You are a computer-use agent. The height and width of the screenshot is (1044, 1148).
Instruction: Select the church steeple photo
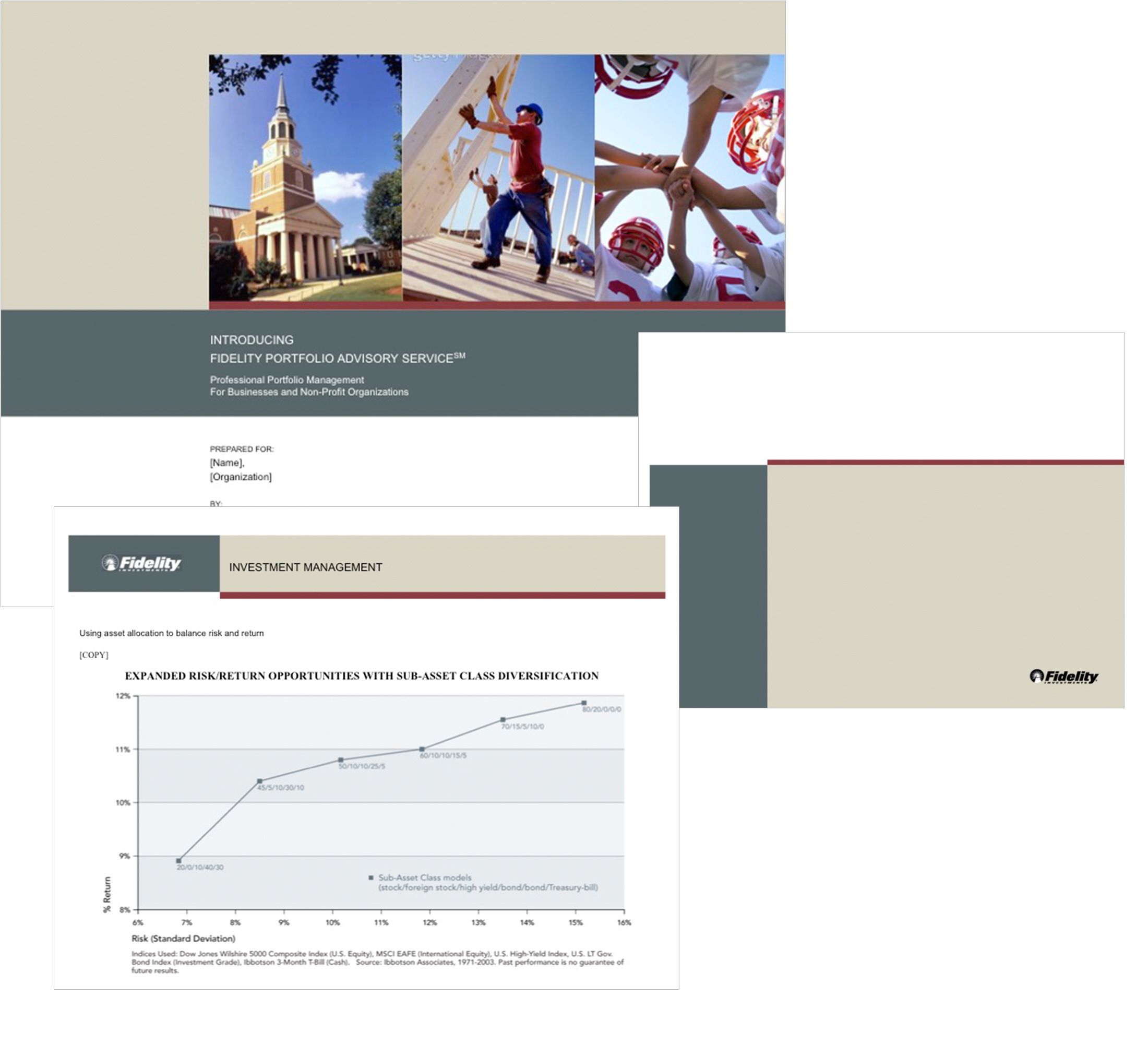(x=305, y=177)
